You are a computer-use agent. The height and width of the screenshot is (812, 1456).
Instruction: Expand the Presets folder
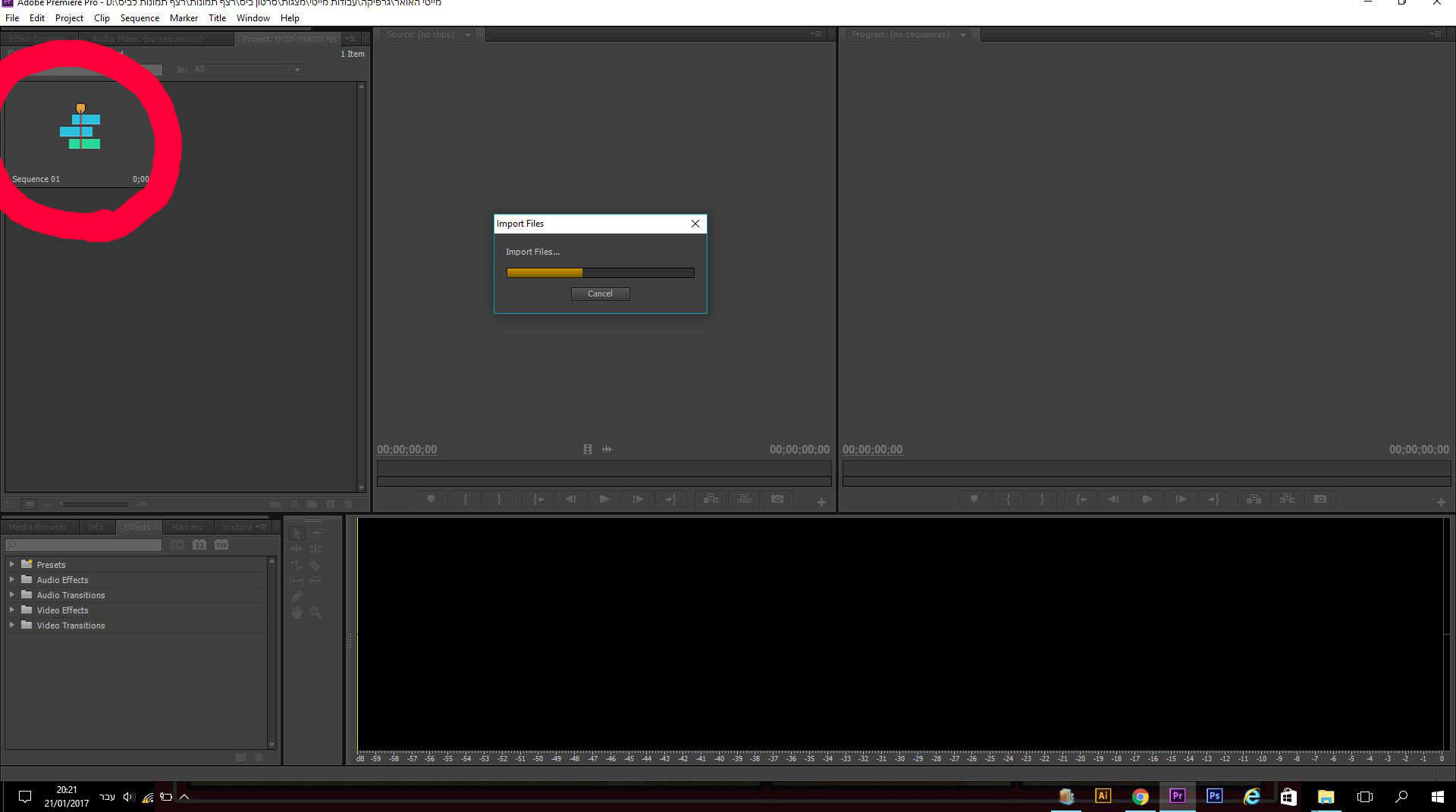point(12,565)
